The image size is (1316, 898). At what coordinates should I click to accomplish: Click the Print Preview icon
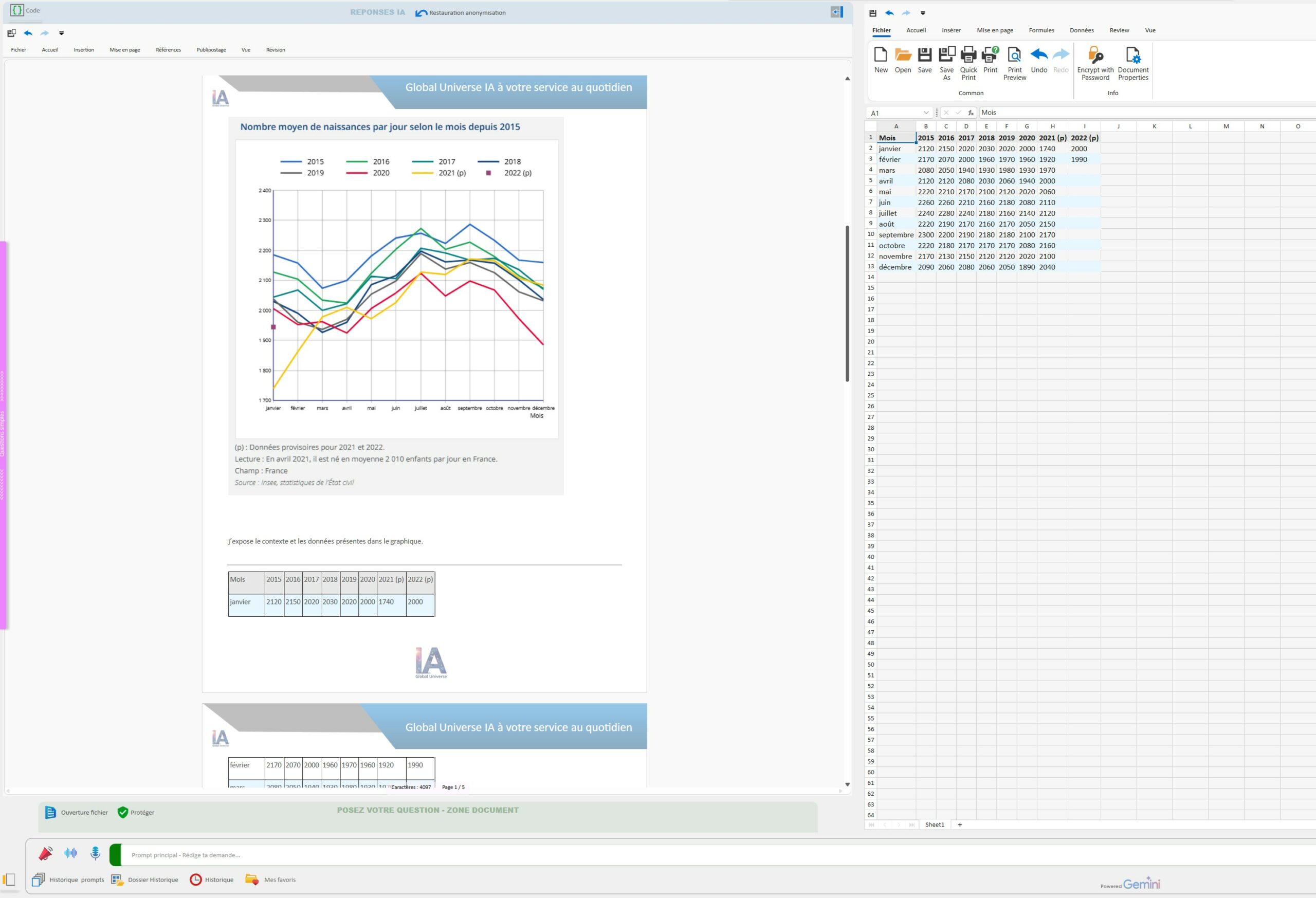1014,56
